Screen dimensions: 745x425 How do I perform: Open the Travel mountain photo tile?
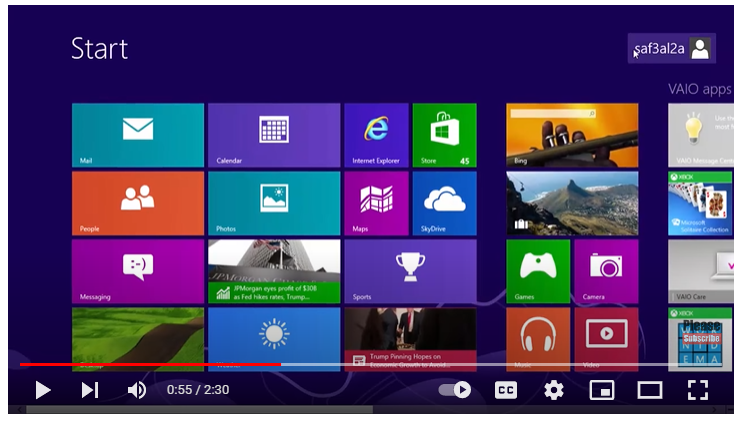pos(572,203)
